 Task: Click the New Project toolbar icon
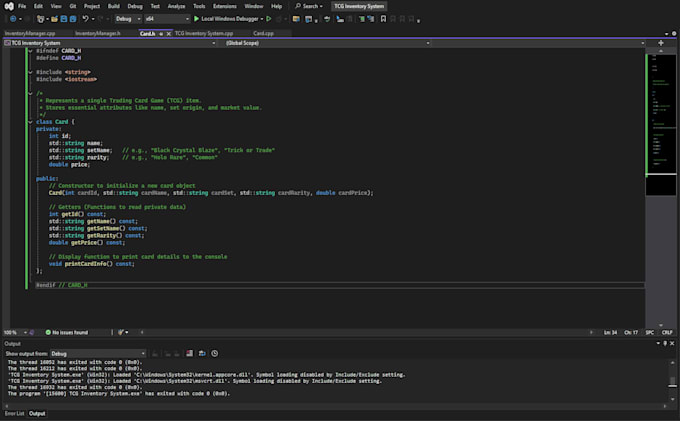click(41, 19)
